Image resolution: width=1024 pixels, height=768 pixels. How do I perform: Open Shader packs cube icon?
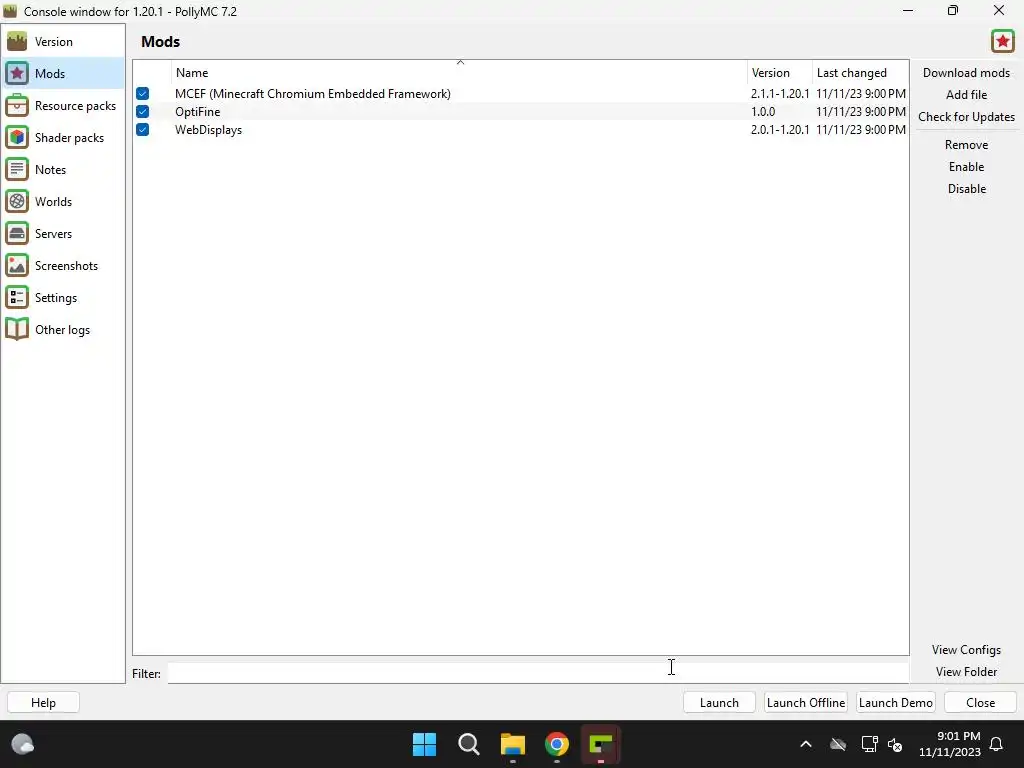coord(17,138)
